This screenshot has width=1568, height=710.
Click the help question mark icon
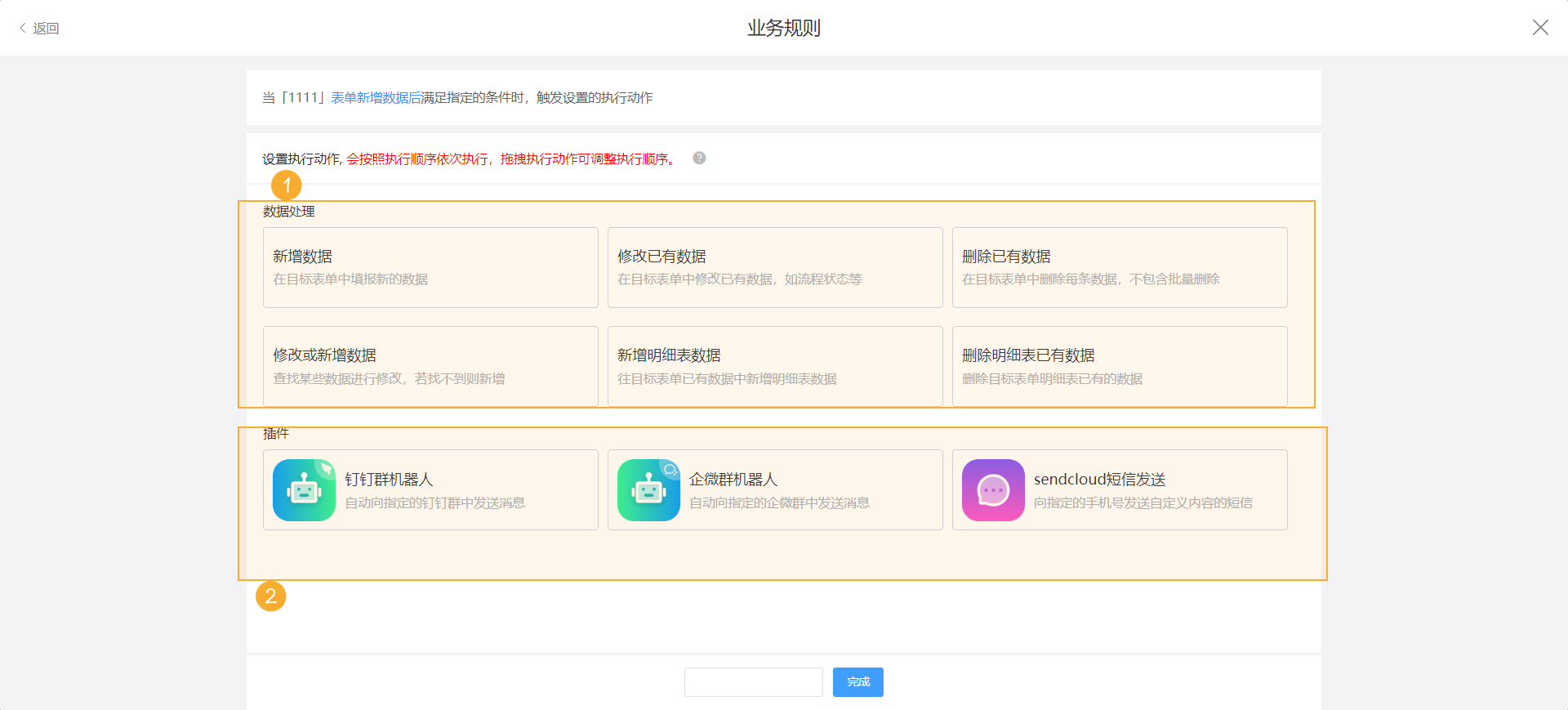coord(699,159)
